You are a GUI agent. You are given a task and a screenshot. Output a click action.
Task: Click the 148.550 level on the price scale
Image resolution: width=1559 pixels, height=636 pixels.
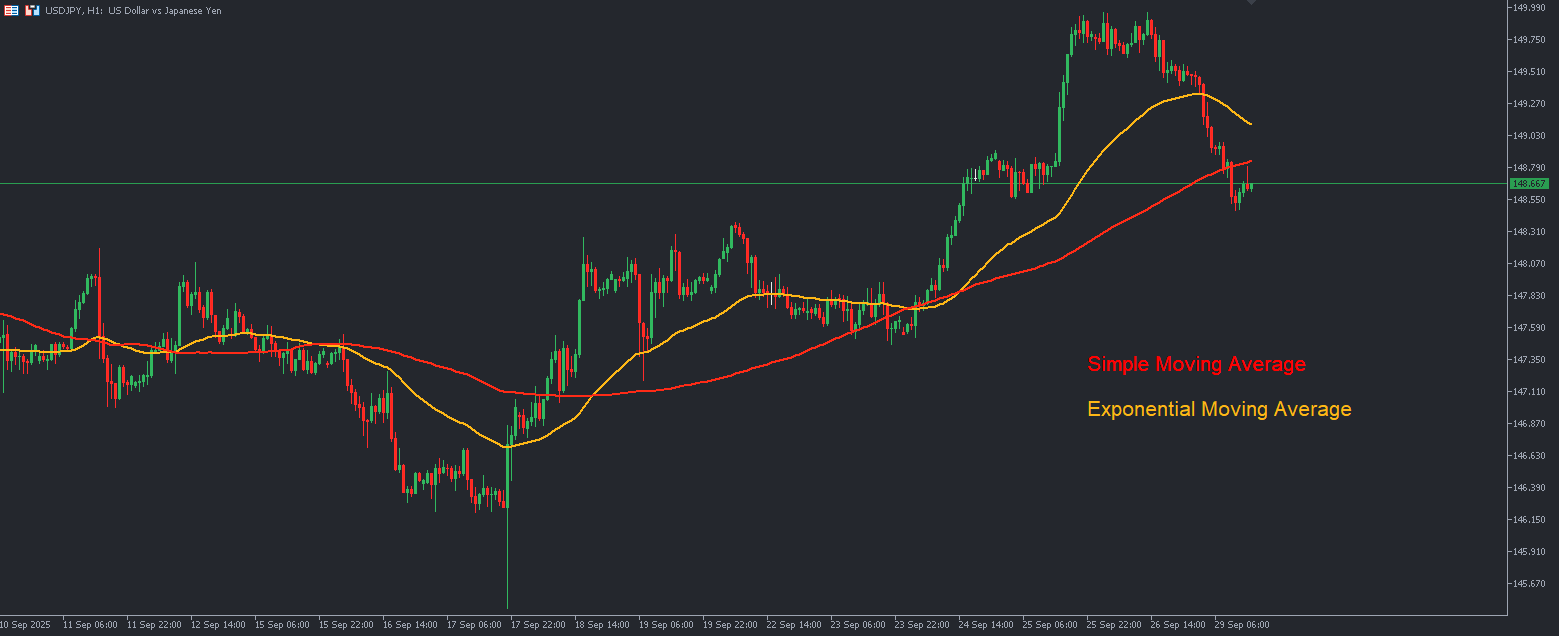point(1529,200)
